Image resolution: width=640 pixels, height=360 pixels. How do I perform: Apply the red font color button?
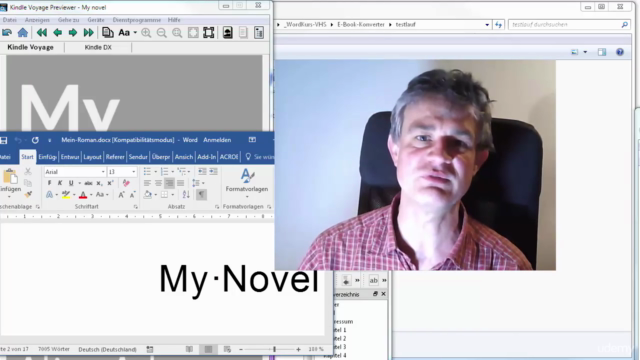coord(83,195)
